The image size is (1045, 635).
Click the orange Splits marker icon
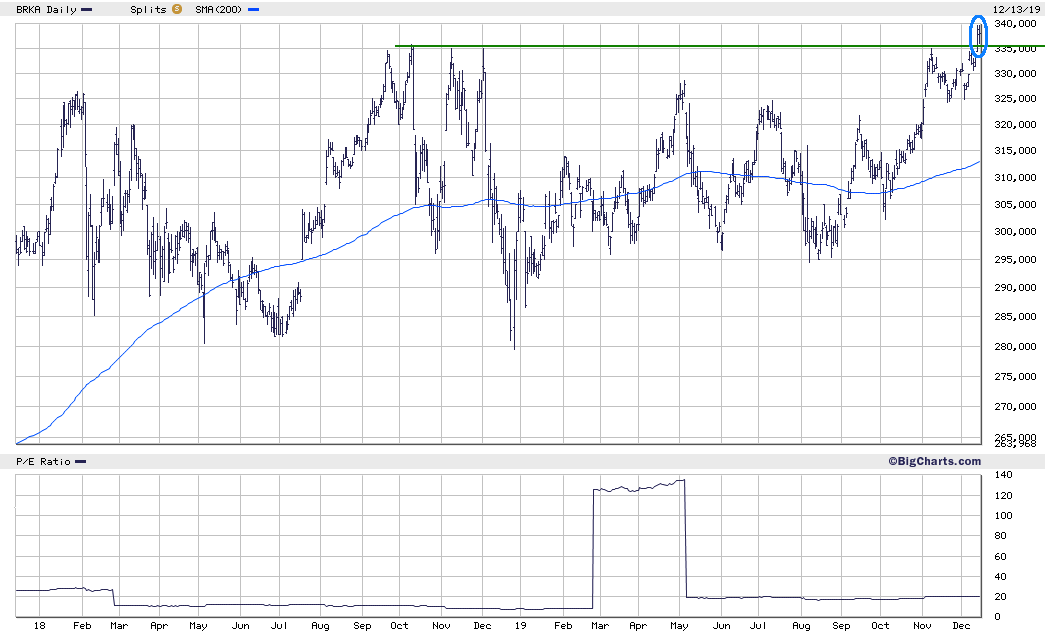[x=177, y=9]
